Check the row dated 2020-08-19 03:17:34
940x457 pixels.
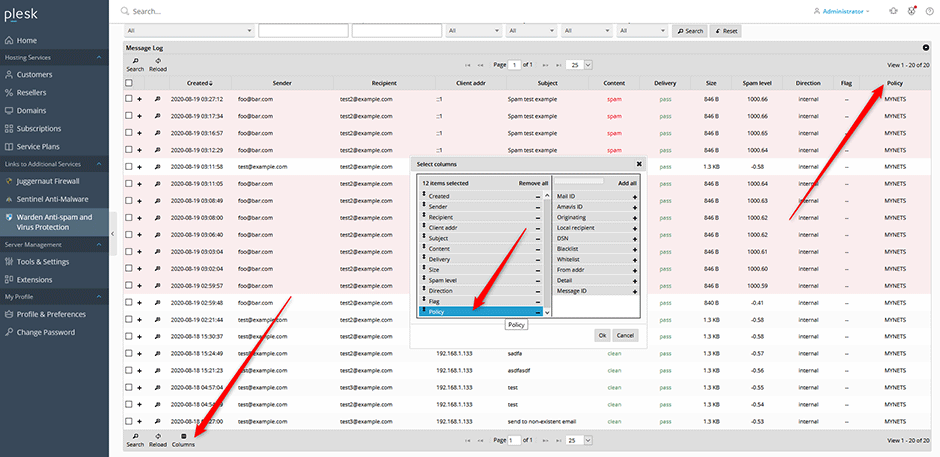point(128,116)
